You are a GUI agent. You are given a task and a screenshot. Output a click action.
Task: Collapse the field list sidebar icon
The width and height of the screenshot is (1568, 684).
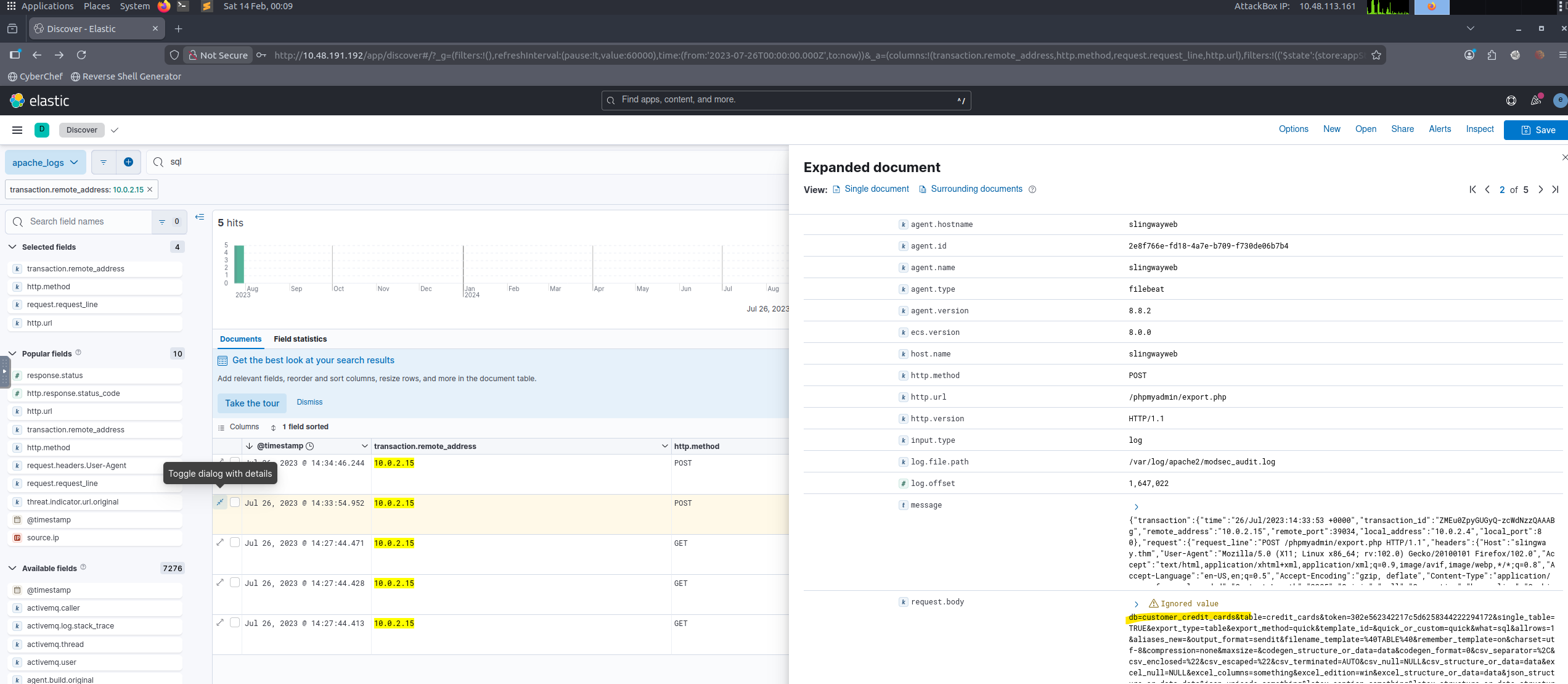200,217
